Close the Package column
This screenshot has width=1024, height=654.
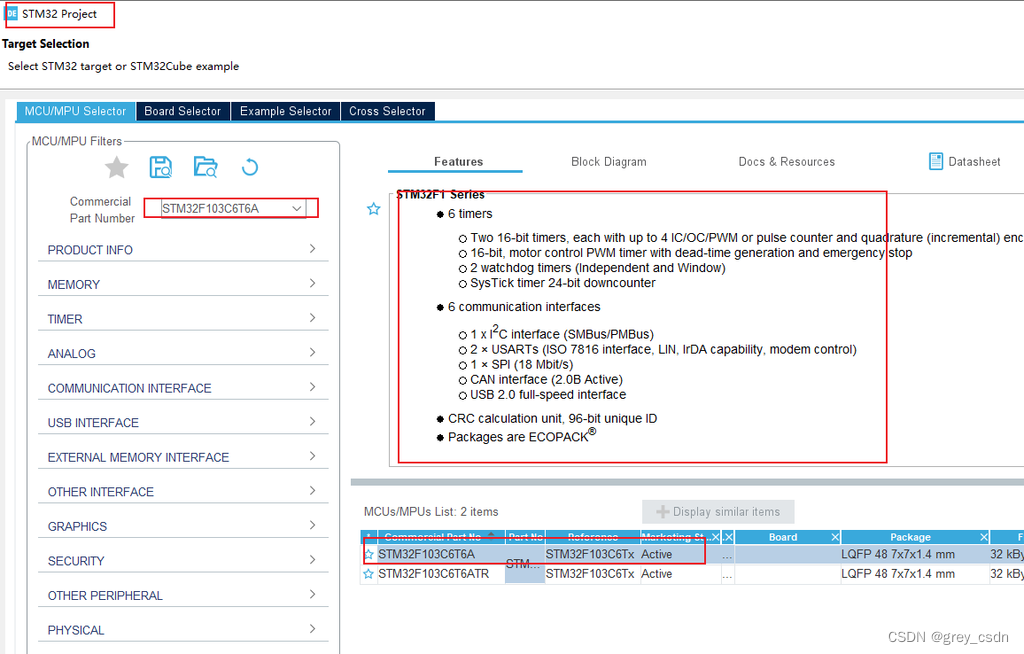[984, 537]
